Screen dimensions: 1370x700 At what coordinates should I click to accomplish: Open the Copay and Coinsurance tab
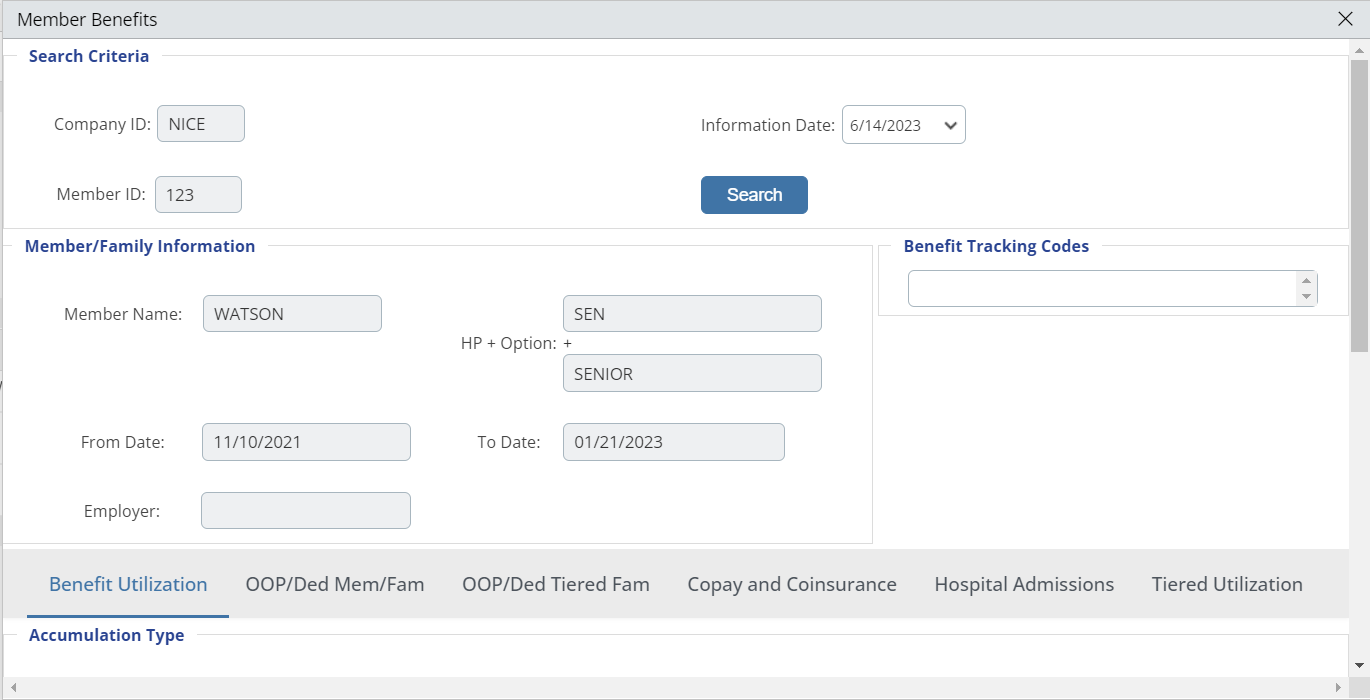[x=792, y=585]
